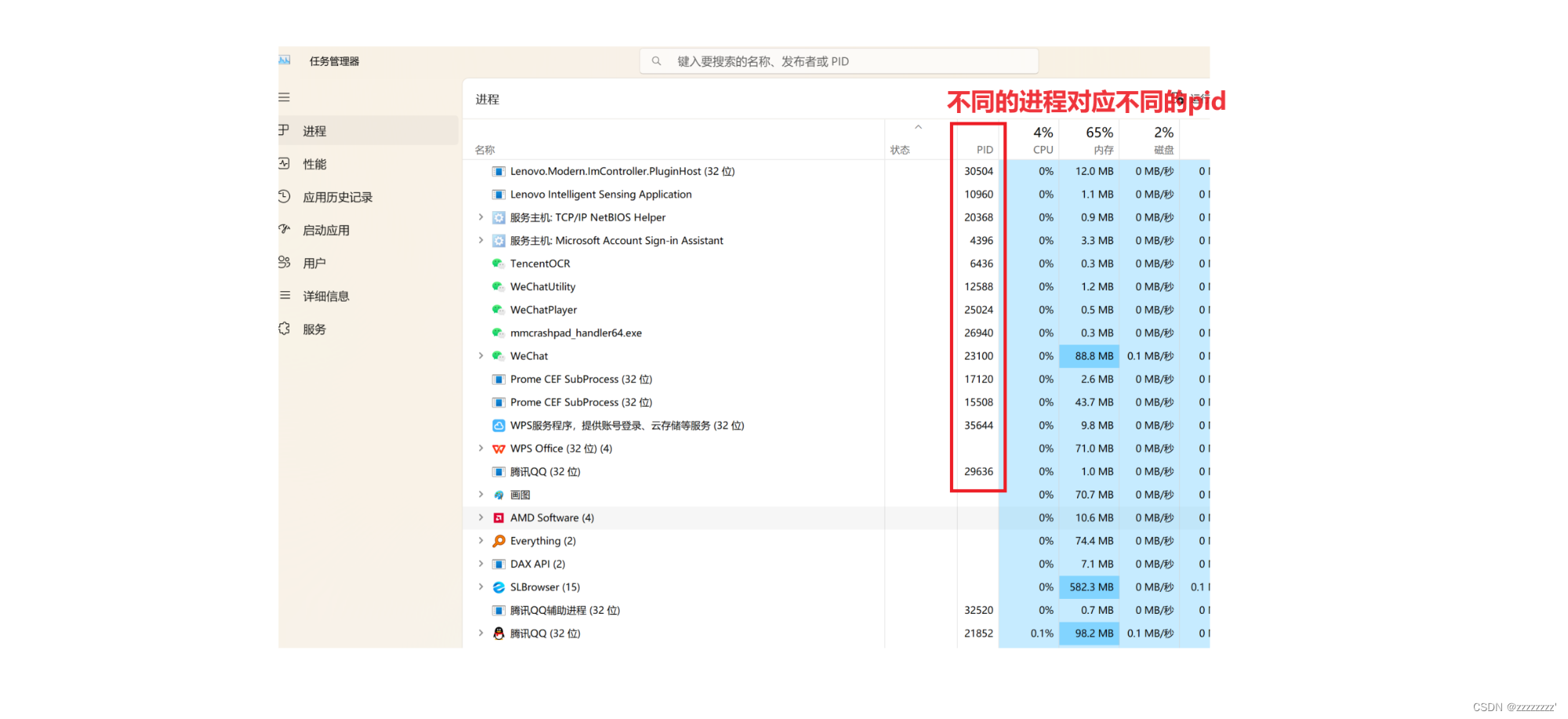
Task: Select PID 29636 cell
Action: click(978, 472)
